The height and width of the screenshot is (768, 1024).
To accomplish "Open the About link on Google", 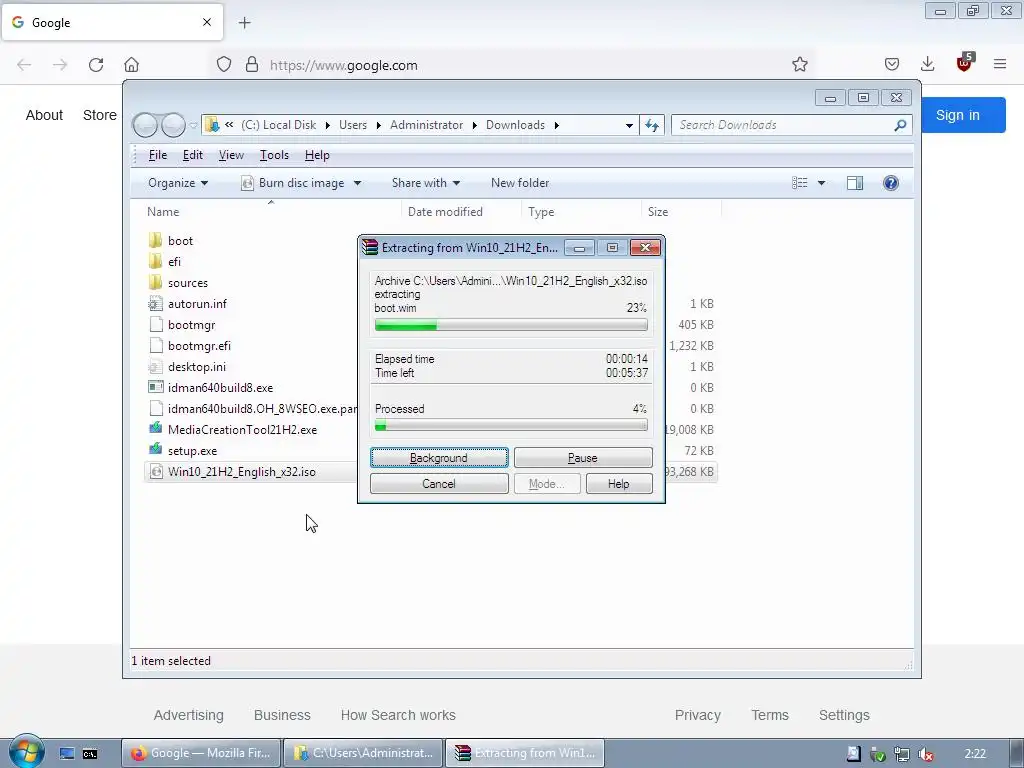I will click(44, 115).
